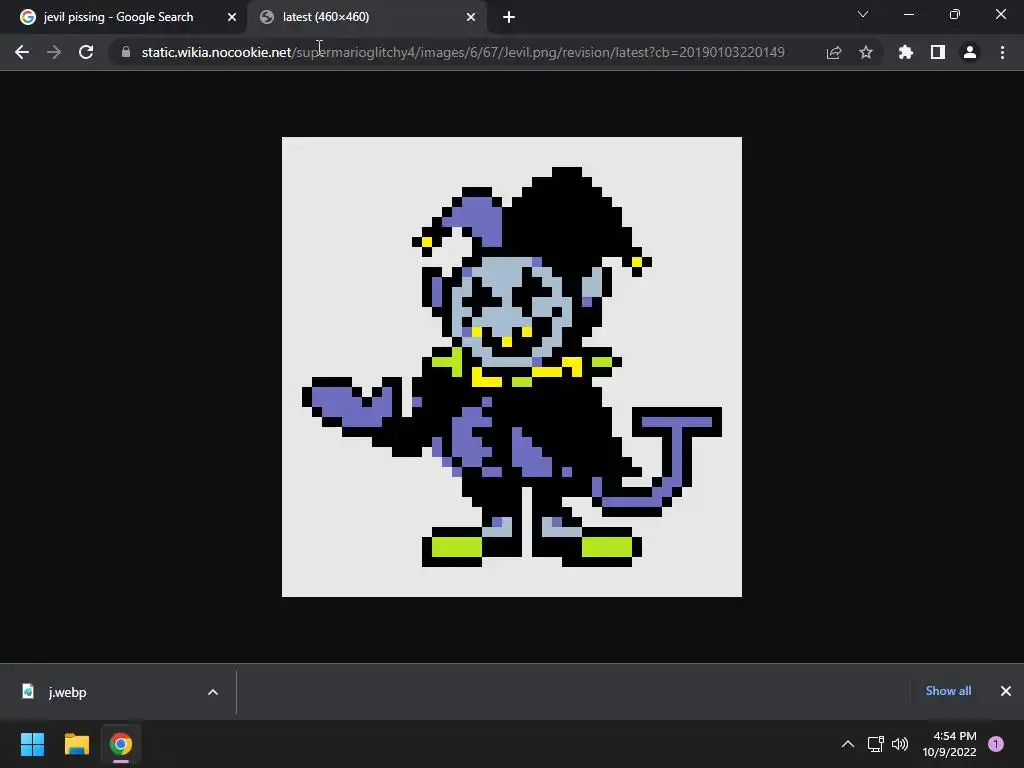1024x768 pixels.
Task: Go back to the previous page
Action: point(22,52)
